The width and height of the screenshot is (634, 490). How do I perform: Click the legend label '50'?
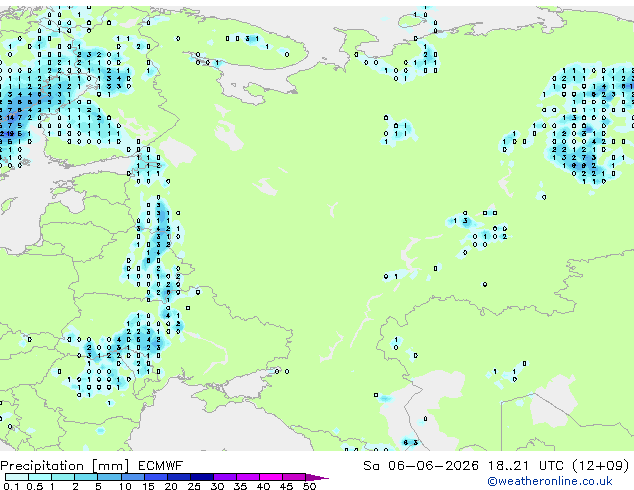click(309, 486)
